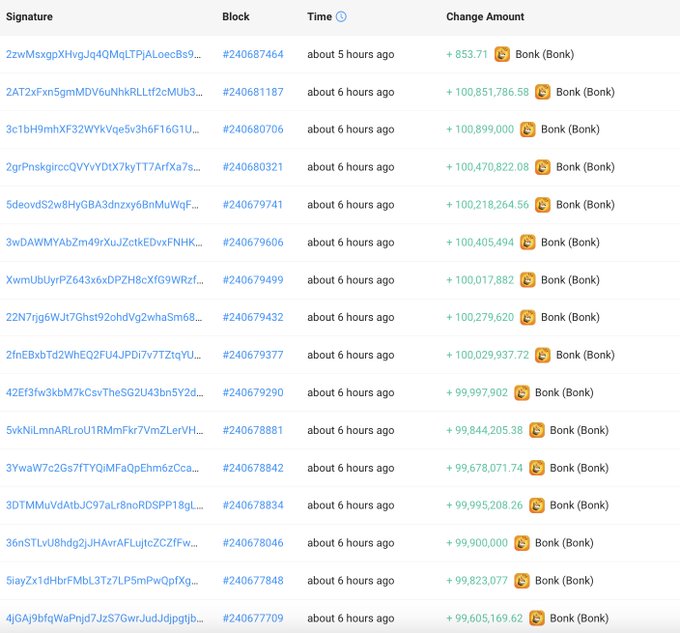
Task: Click the Bonk icon next to +100,470,822.08
Action: [x=543, y=167]
